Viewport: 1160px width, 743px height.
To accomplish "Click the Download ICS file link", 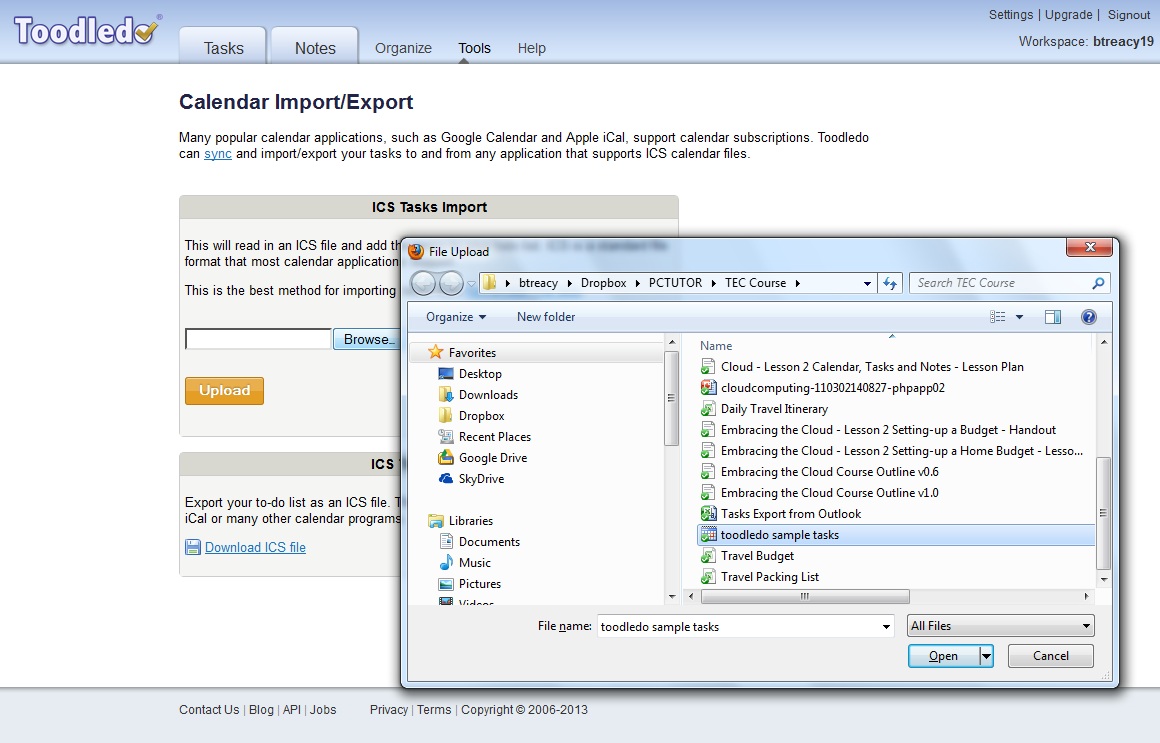I will point(255,547).
